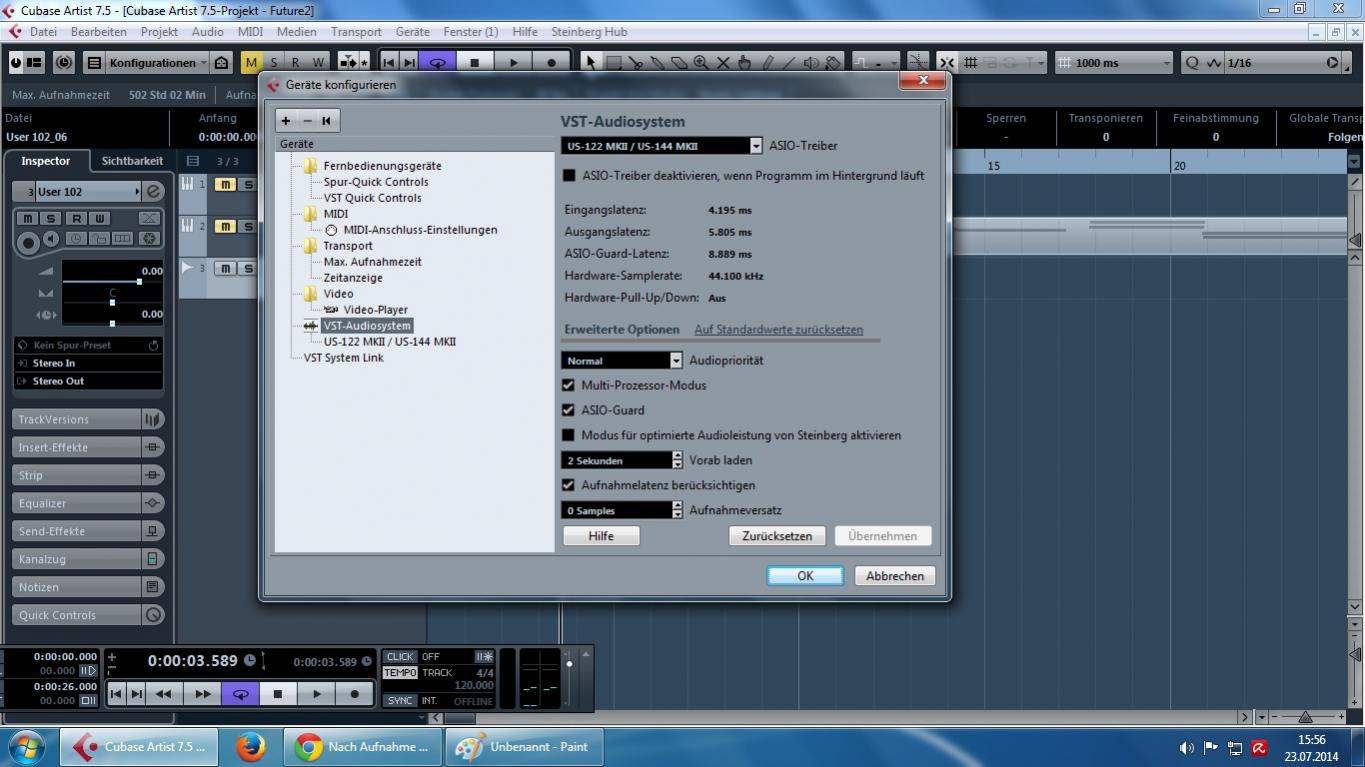Screen dimensions: 1365x767
Task: Click Auf Standardwerte zurücksetzen link
Action: 778,329
